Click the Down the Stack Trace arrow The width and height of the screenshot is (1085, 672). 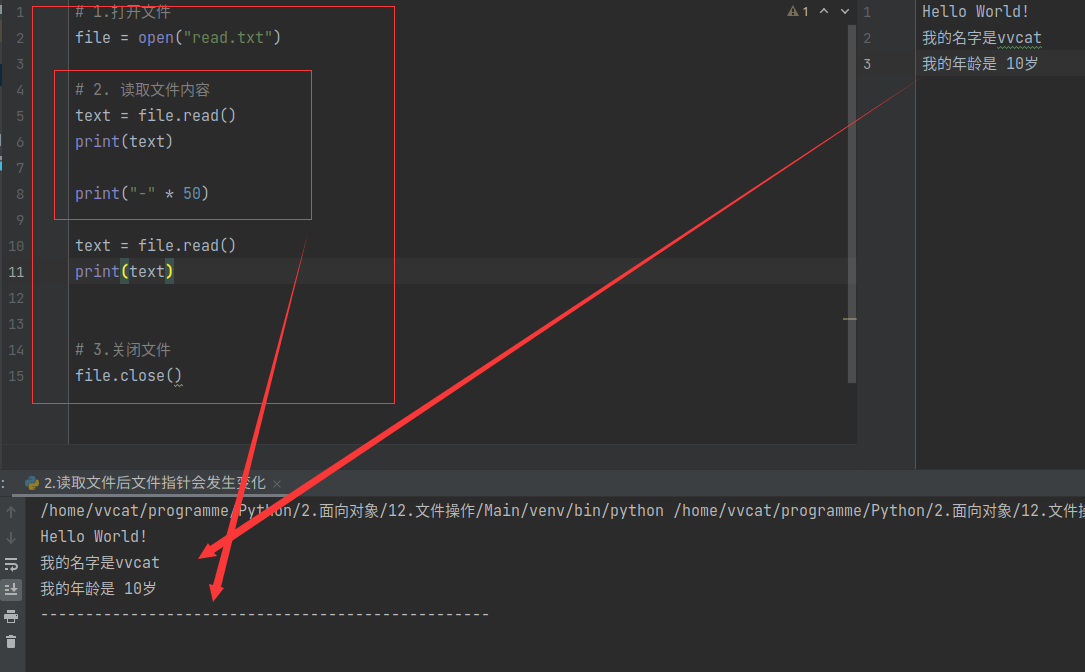click(x=11, y=538)
